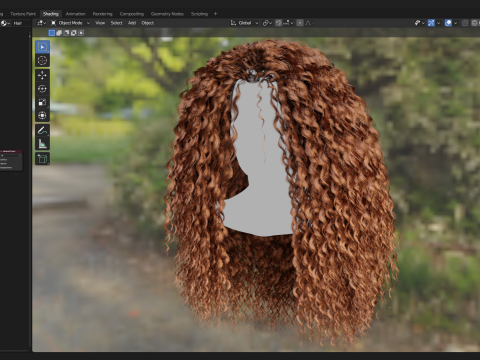The image size is (480, 360).
Task: Open the snapping options dropdown
Action: tap(288, 23)
